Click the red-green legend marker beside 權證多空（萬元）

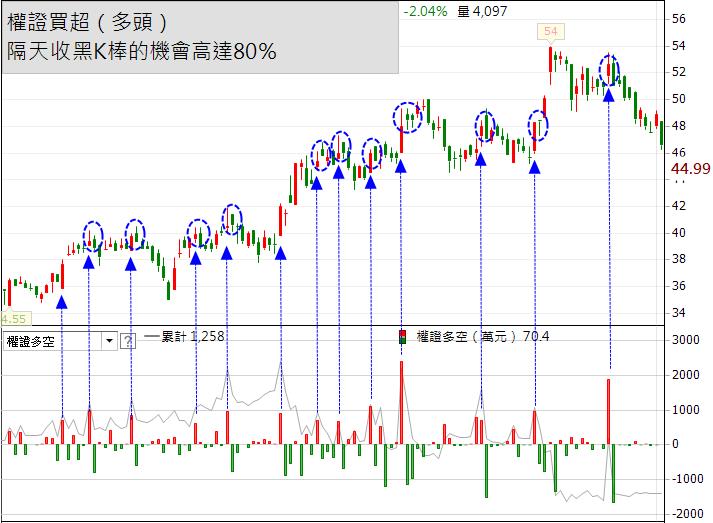[402, 337]
